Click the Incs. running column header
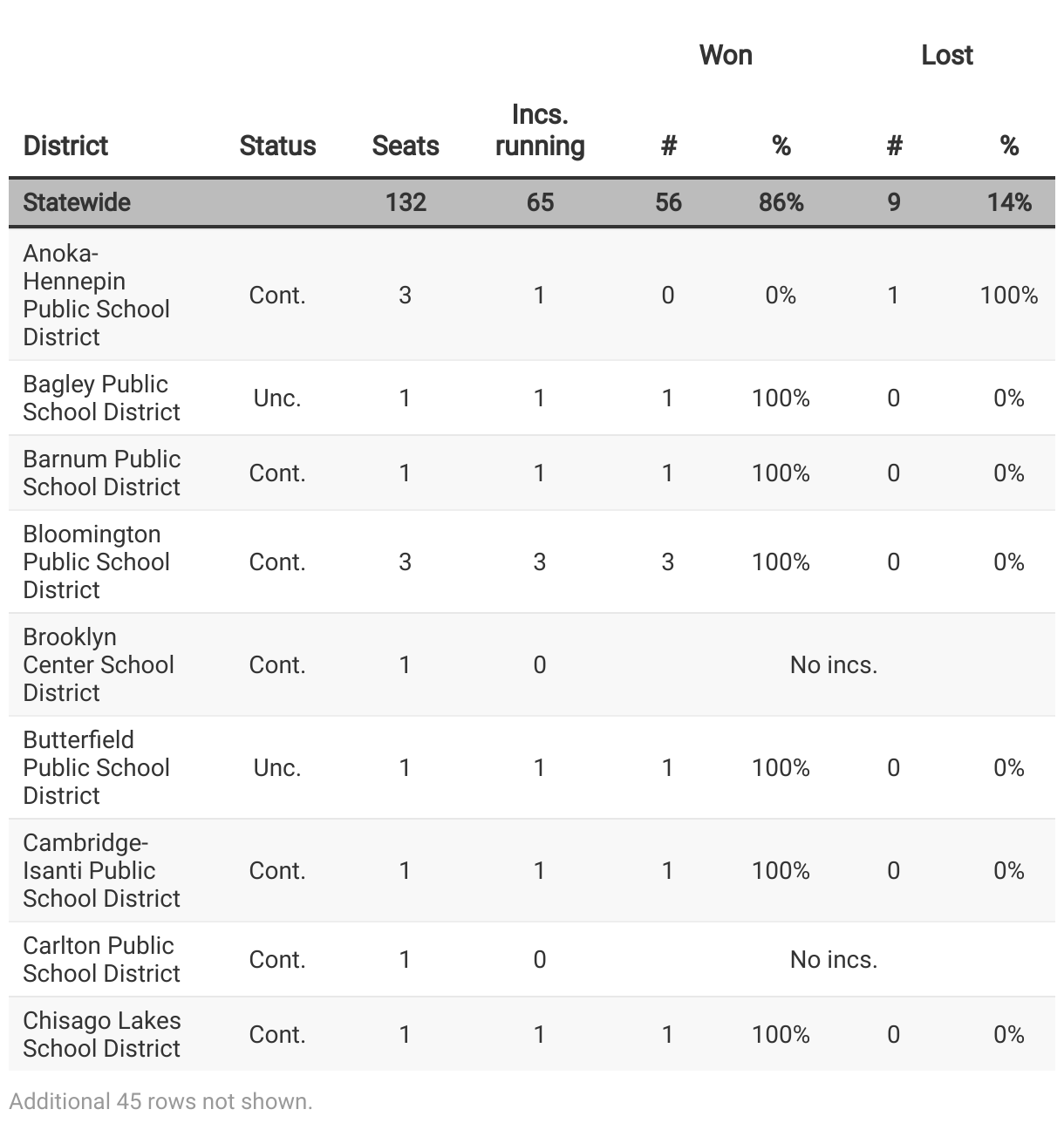 [x=540, y=130]
